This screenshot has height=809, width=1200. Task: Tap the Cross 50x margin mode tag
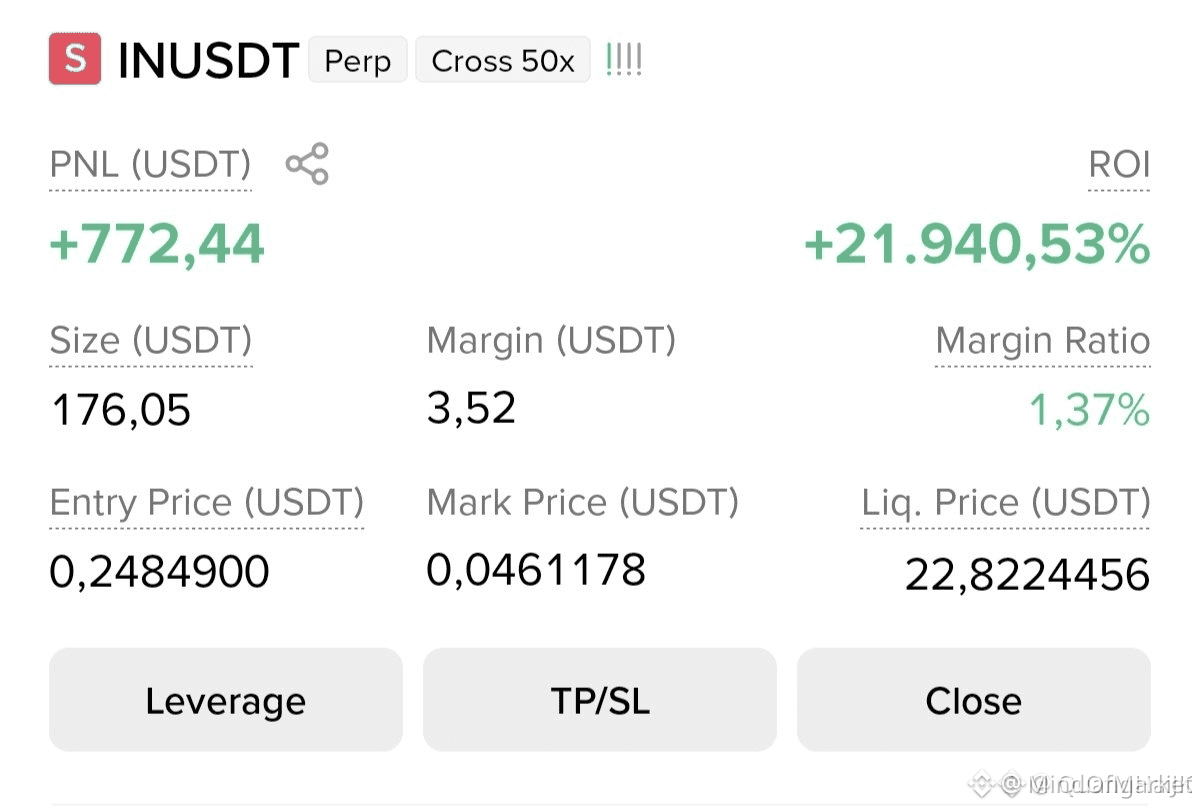click(x=503, y=60)
